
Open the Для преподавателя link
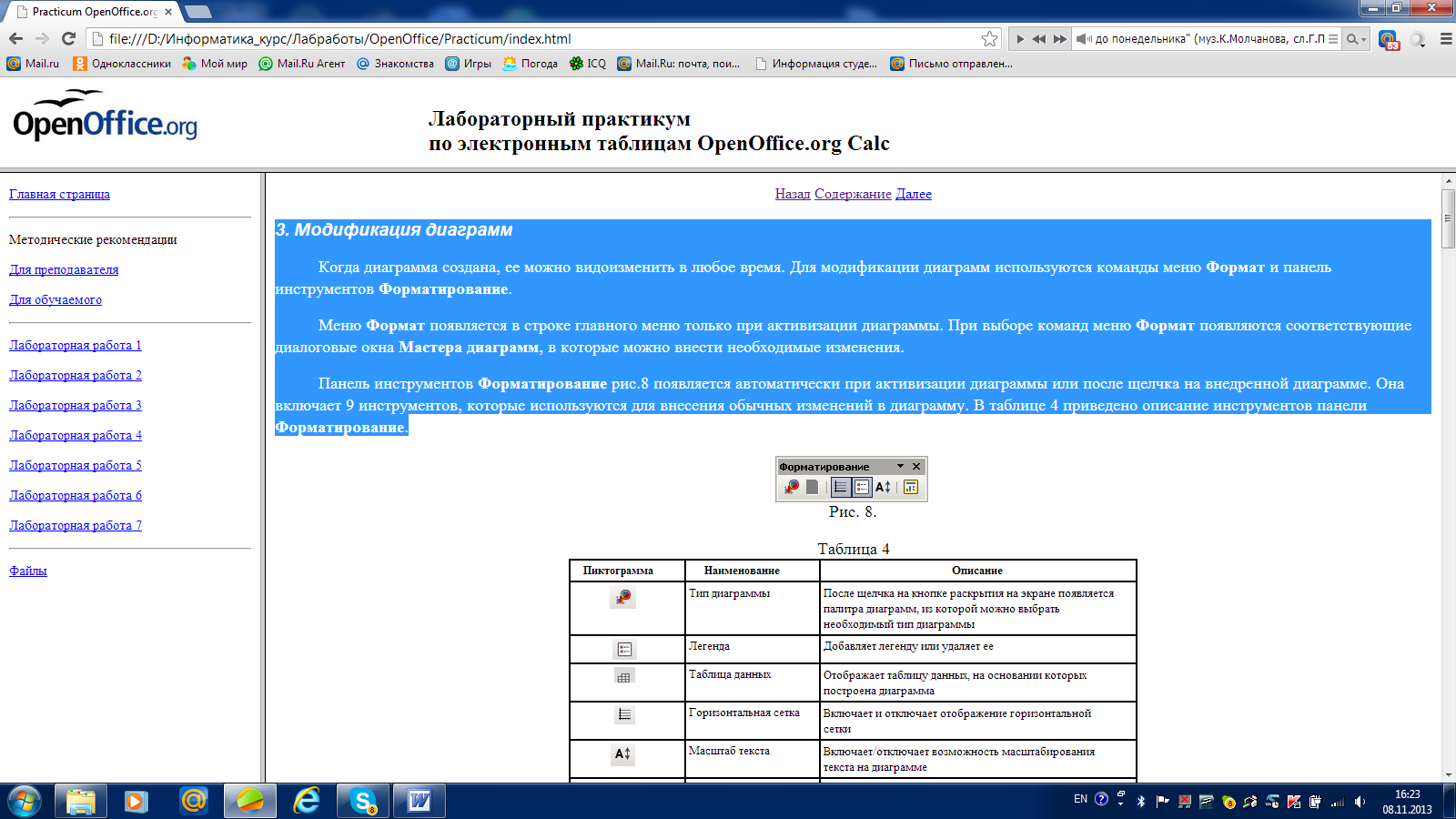pos(64,269)
